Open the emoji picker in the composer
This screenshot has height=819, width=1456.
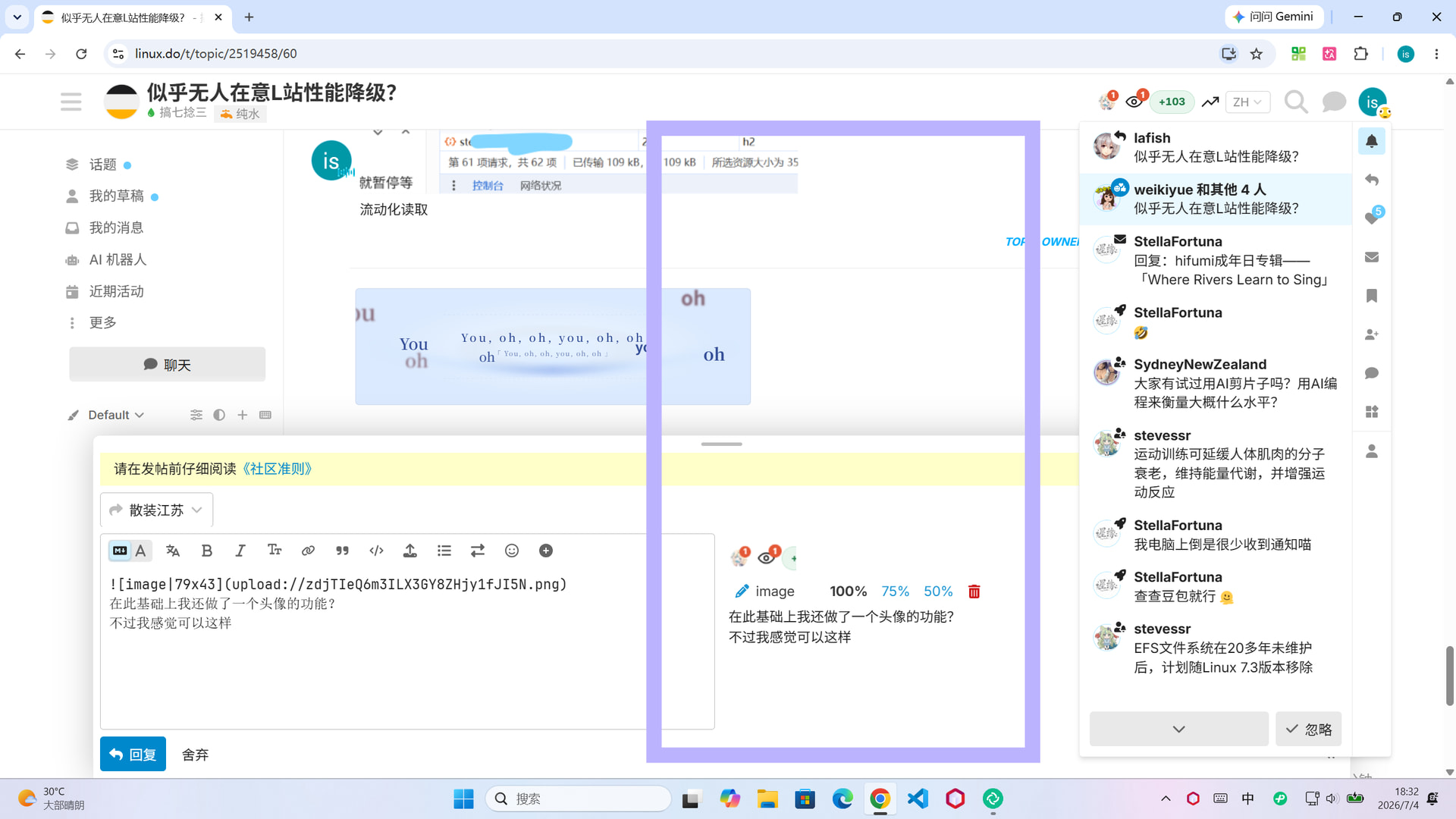pos(512,551)
